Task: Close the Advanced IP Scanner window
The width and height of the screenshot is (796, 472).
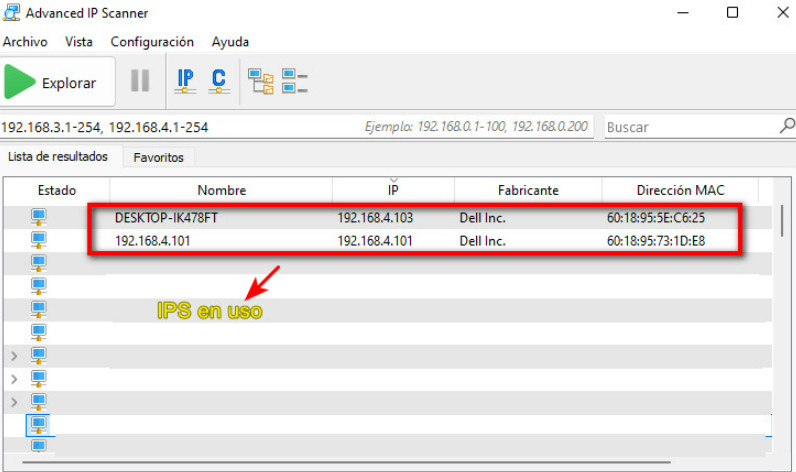Action: click(x=783, y=12)
